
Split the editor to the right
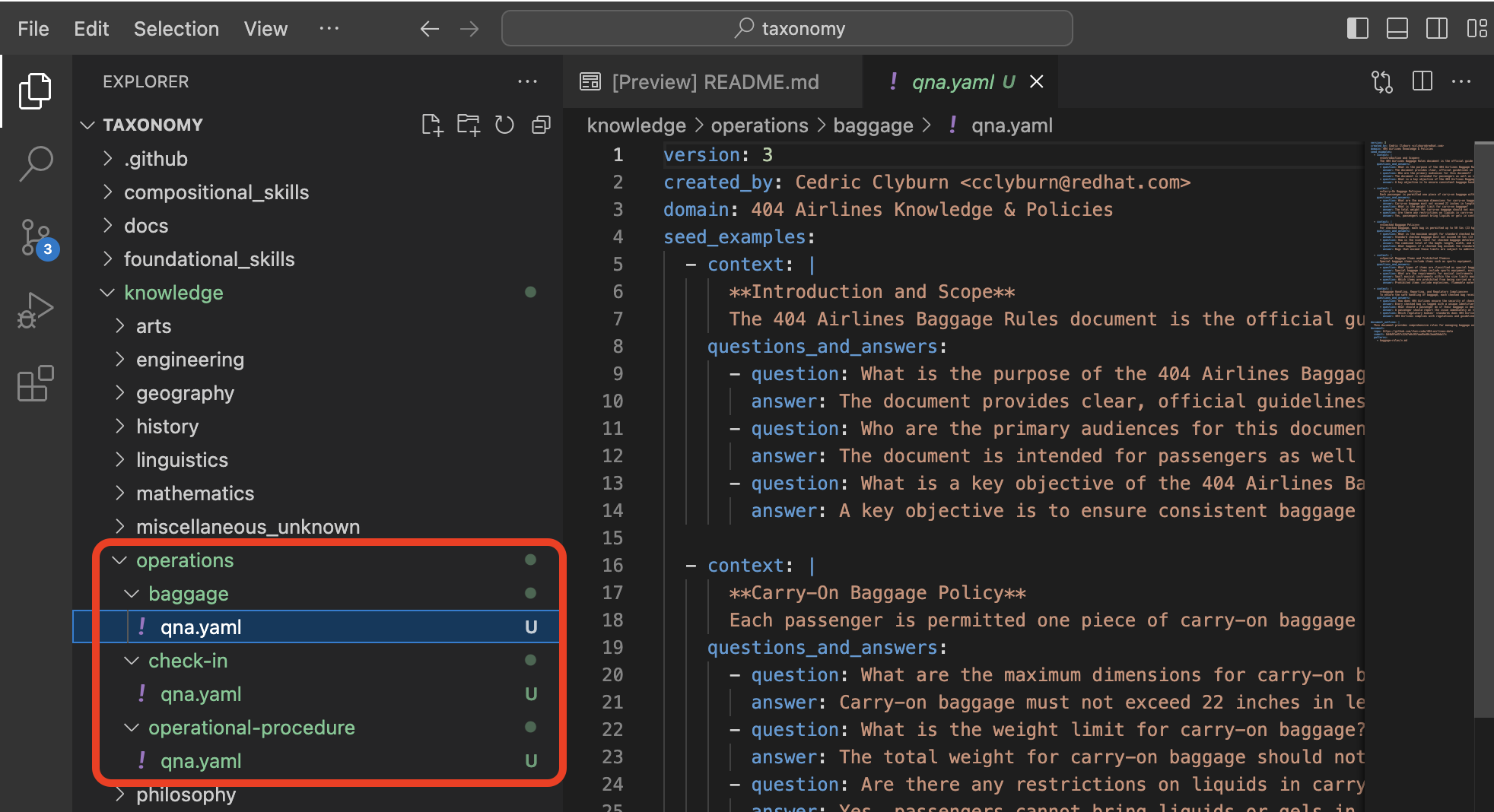1422,81
